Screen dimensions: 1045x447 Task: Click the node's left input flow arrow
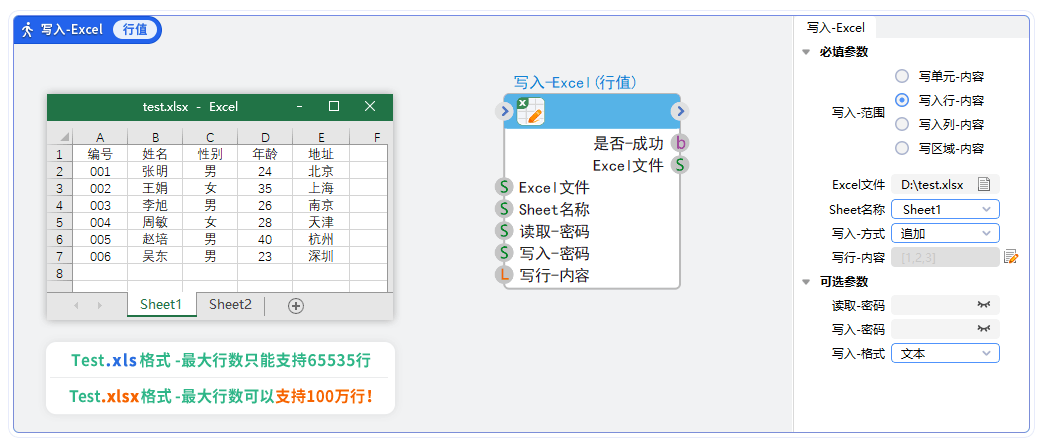coord(504,111)
